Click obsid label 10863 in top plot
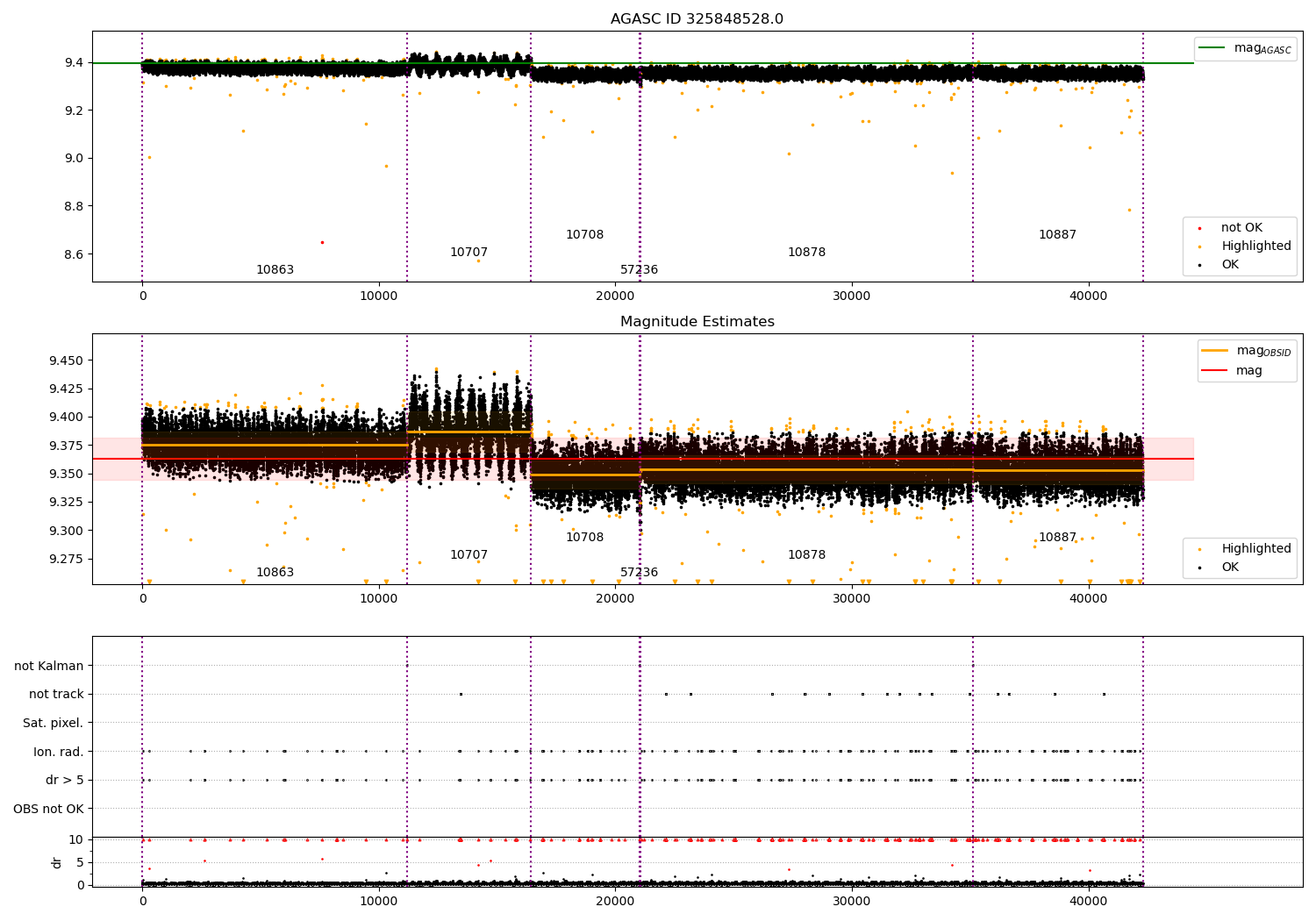Screen dimensions: 1316x921 point(275,270)
